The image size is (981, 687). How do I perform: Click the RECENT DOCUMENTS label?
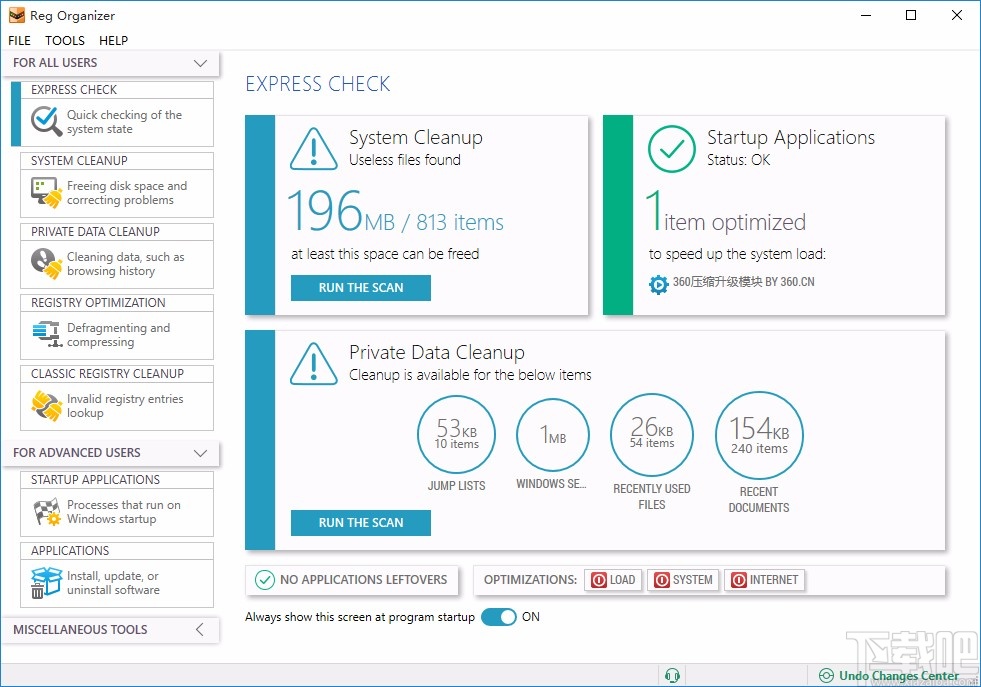click(759, 500)
